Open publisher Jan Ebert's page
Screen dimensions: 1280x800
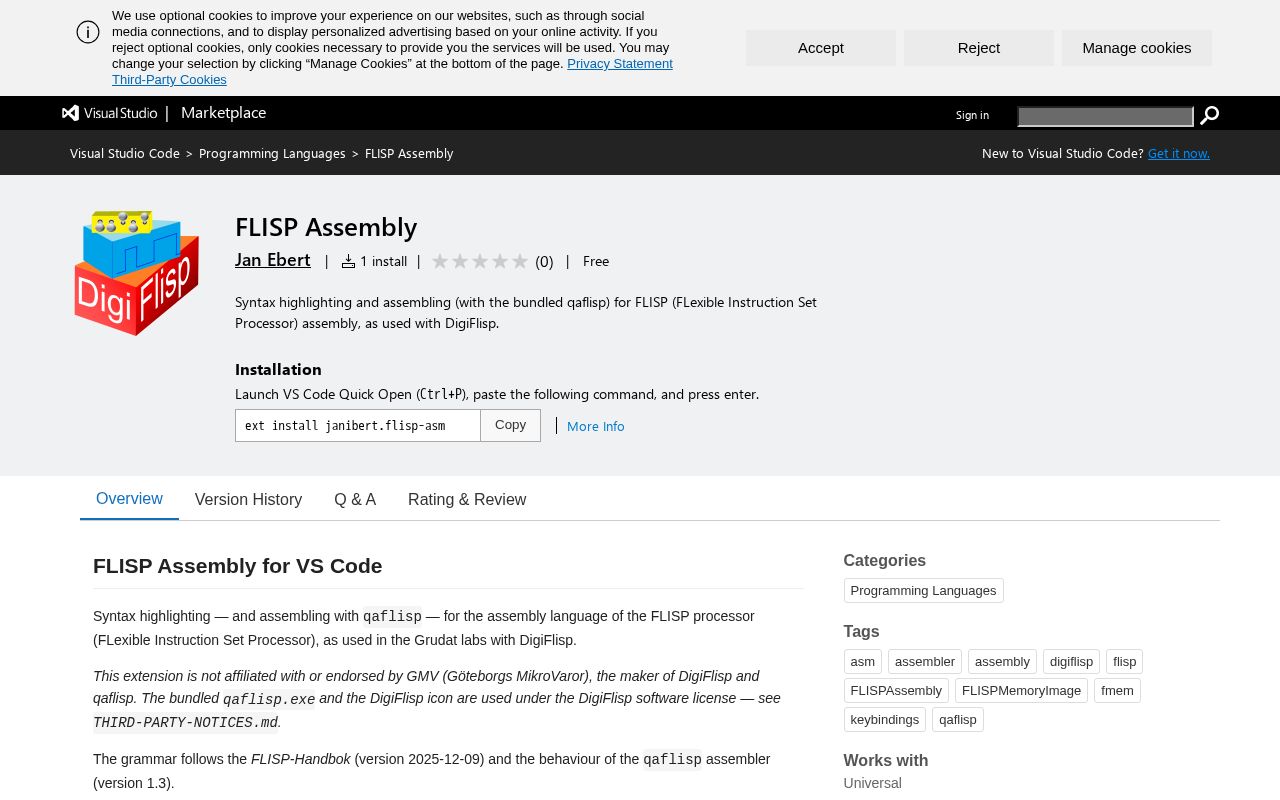(273, 260)
